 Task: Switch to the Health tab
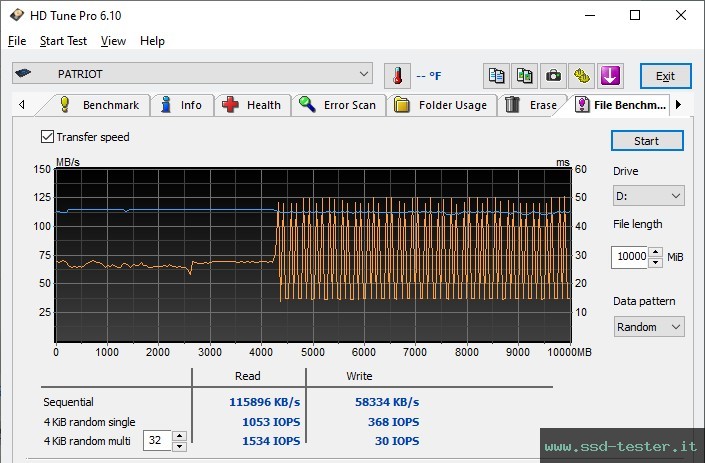click(252, 105)
